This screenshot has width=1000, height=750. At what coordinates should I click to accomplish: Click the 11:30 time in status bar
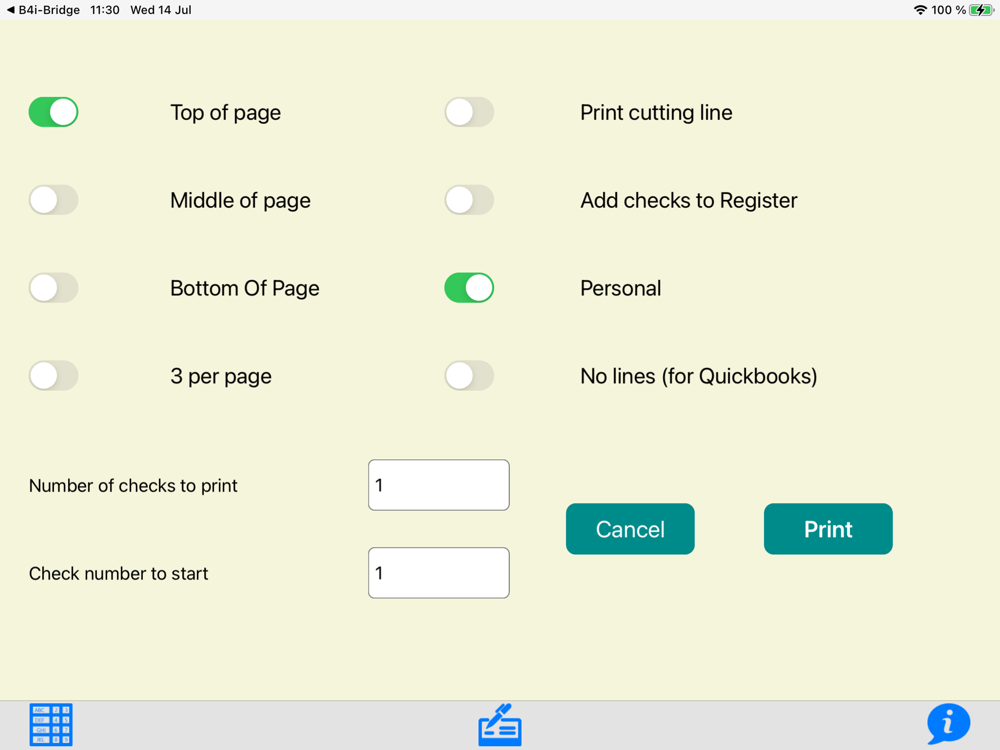coord(105,10)
